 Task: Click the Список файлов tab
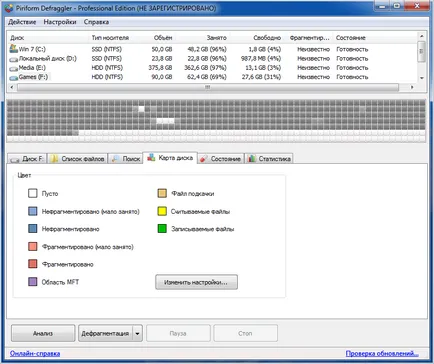pos(78,159)
